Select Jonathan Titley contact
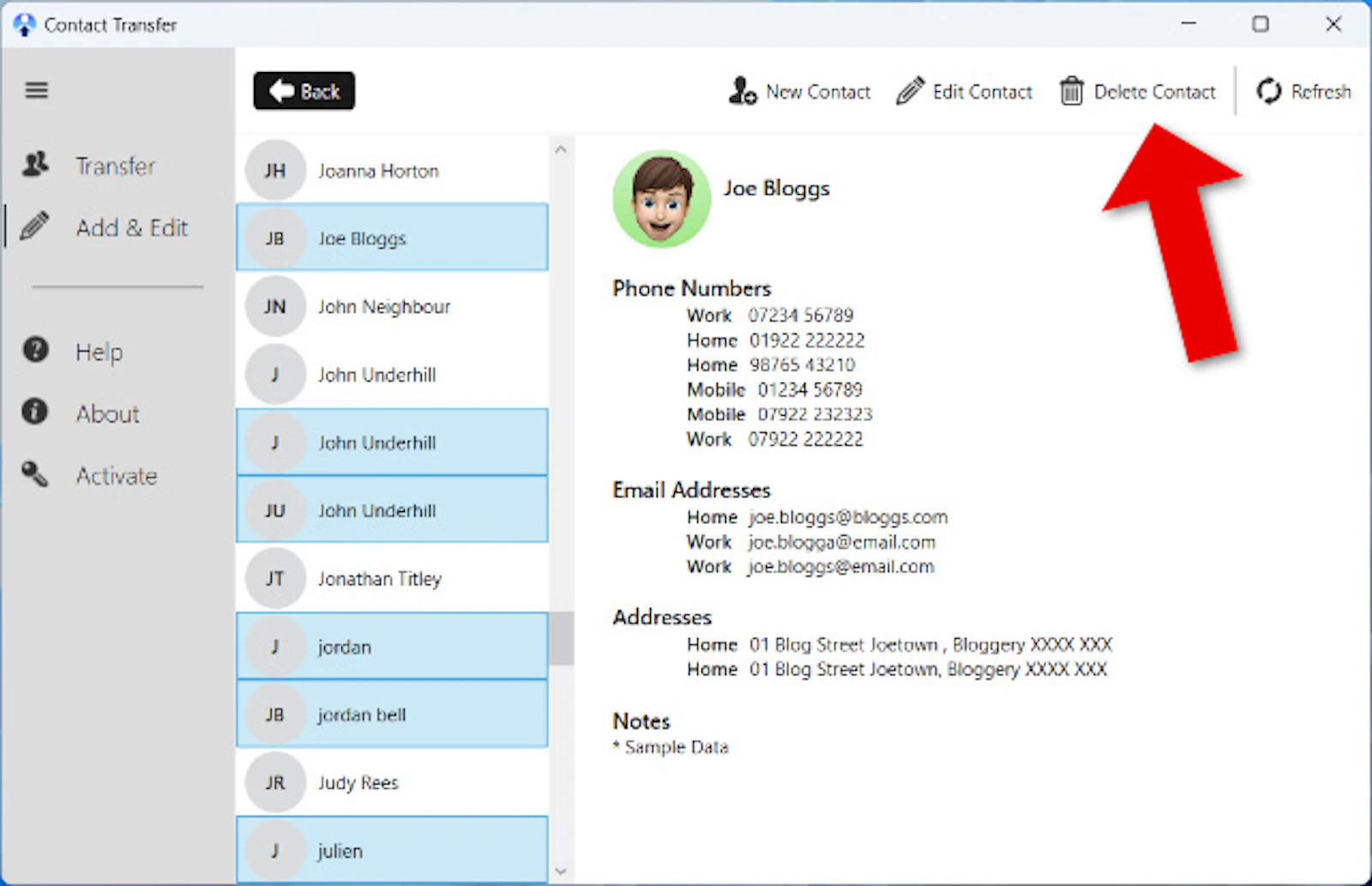This screenshot has height=886, width=1372. click(x=392, y=578)
